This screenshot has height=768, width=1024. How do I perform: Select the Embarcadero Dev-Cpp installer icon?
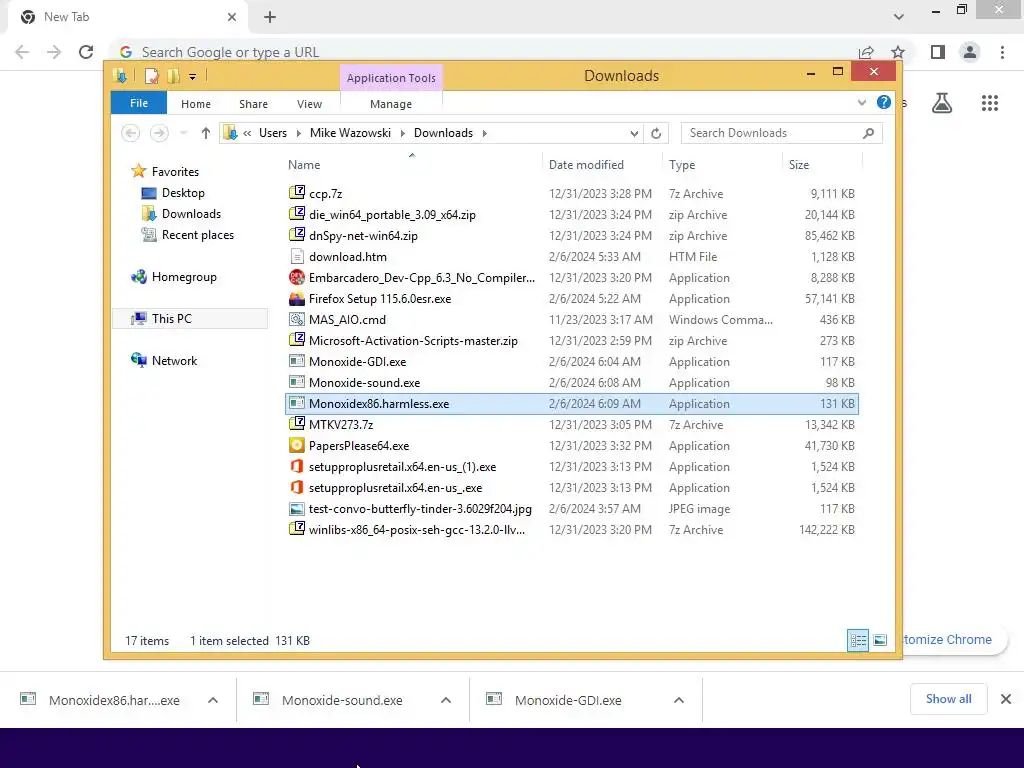[296, 278]
